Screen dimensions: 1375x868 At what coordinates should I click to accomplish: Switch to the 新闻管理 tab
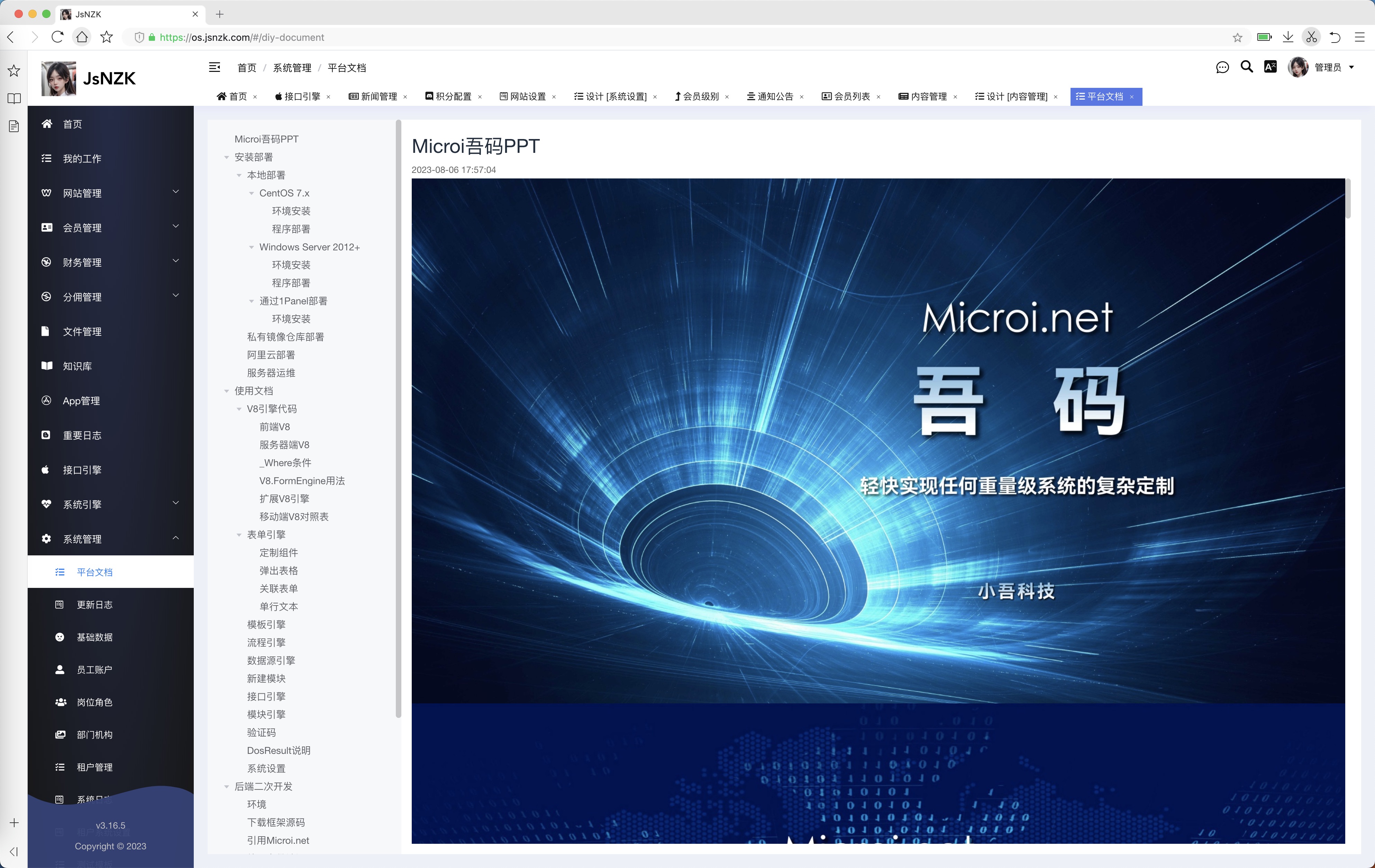click(379, 96)
